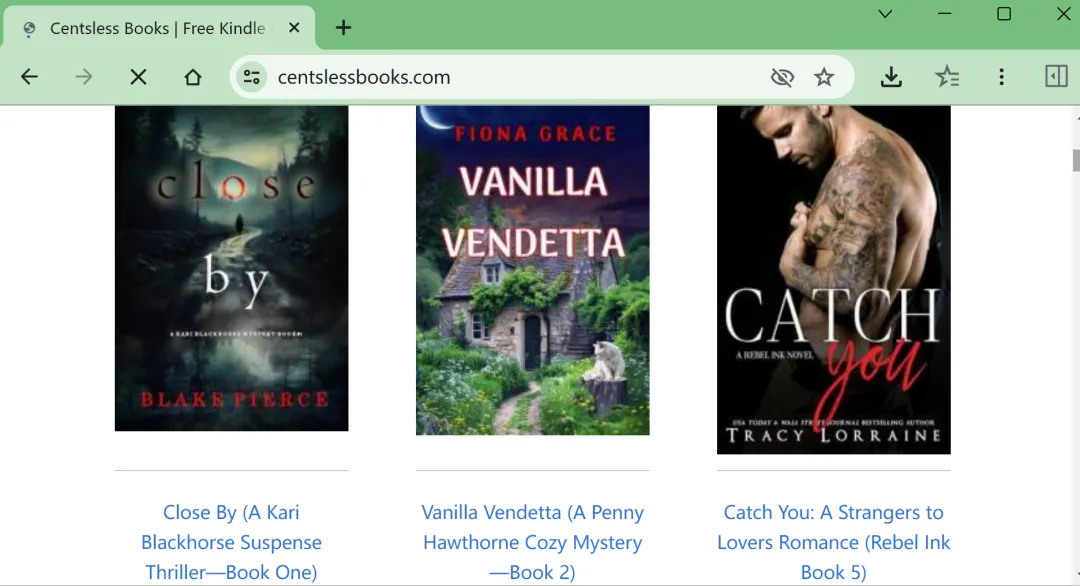Follow the Close By Kari Blackhorse link
The width and height of the screenshot is (1080, 586).
pos(231,542)
